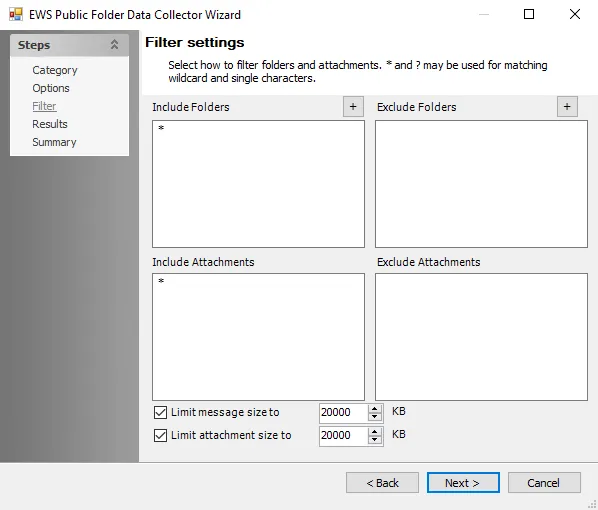The image size is (598, 510).
Task: Click the < Back button
Action: click(382, 483)
